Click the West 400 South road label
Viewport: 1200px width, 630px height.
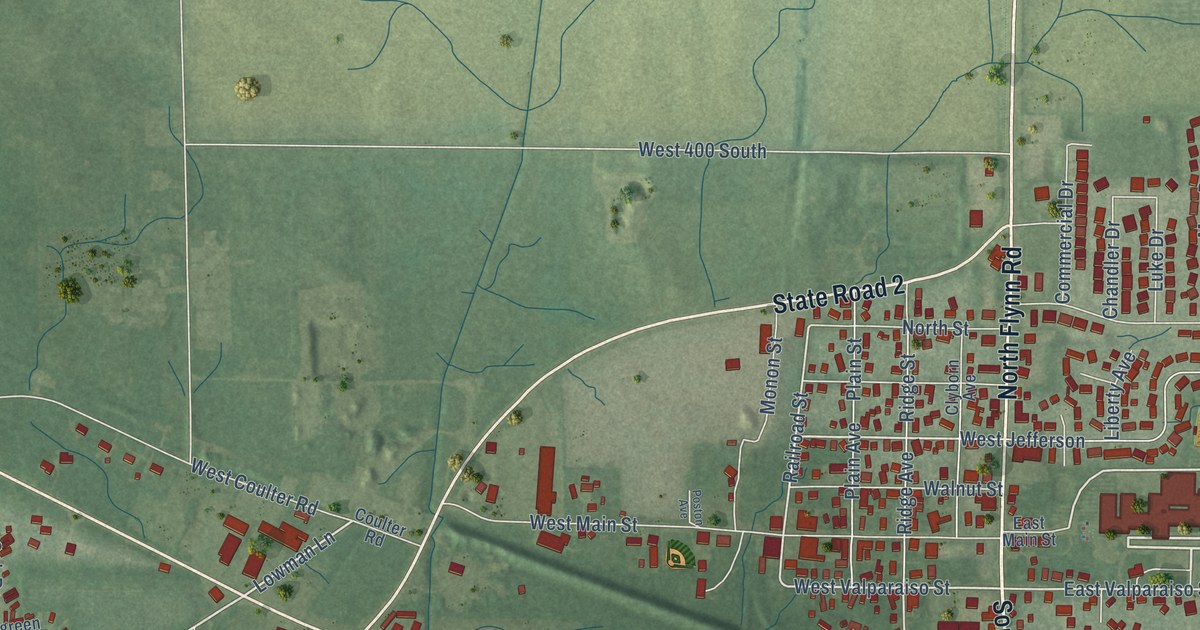702,151
